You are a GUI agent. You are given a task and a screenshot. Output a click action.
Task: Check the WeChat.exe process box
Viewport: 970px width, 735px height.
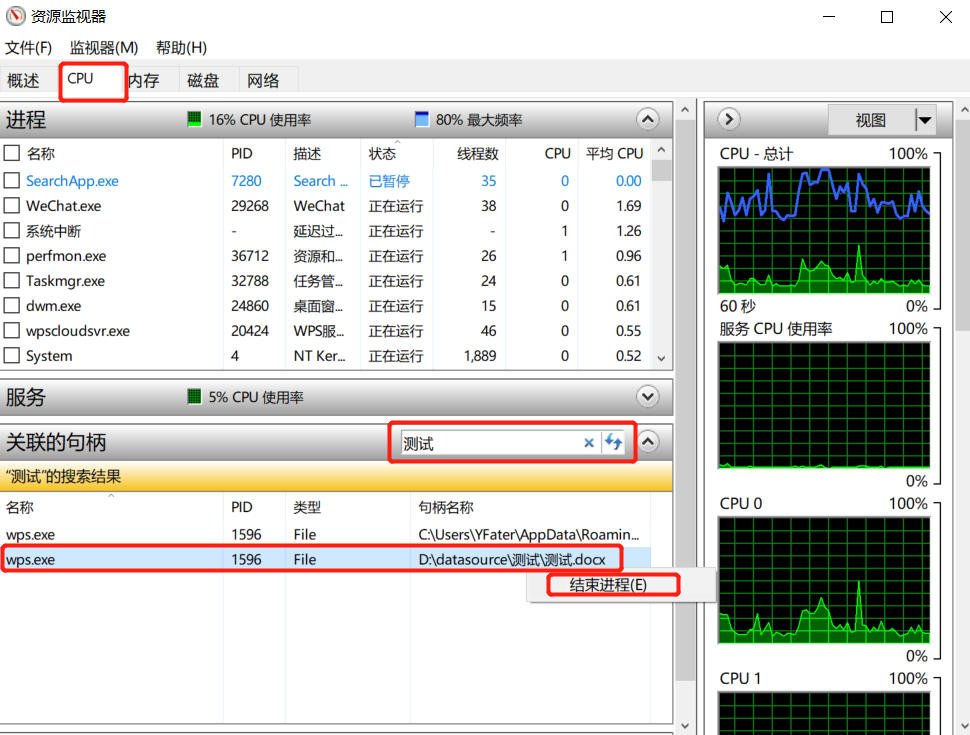tap(12, 205)
